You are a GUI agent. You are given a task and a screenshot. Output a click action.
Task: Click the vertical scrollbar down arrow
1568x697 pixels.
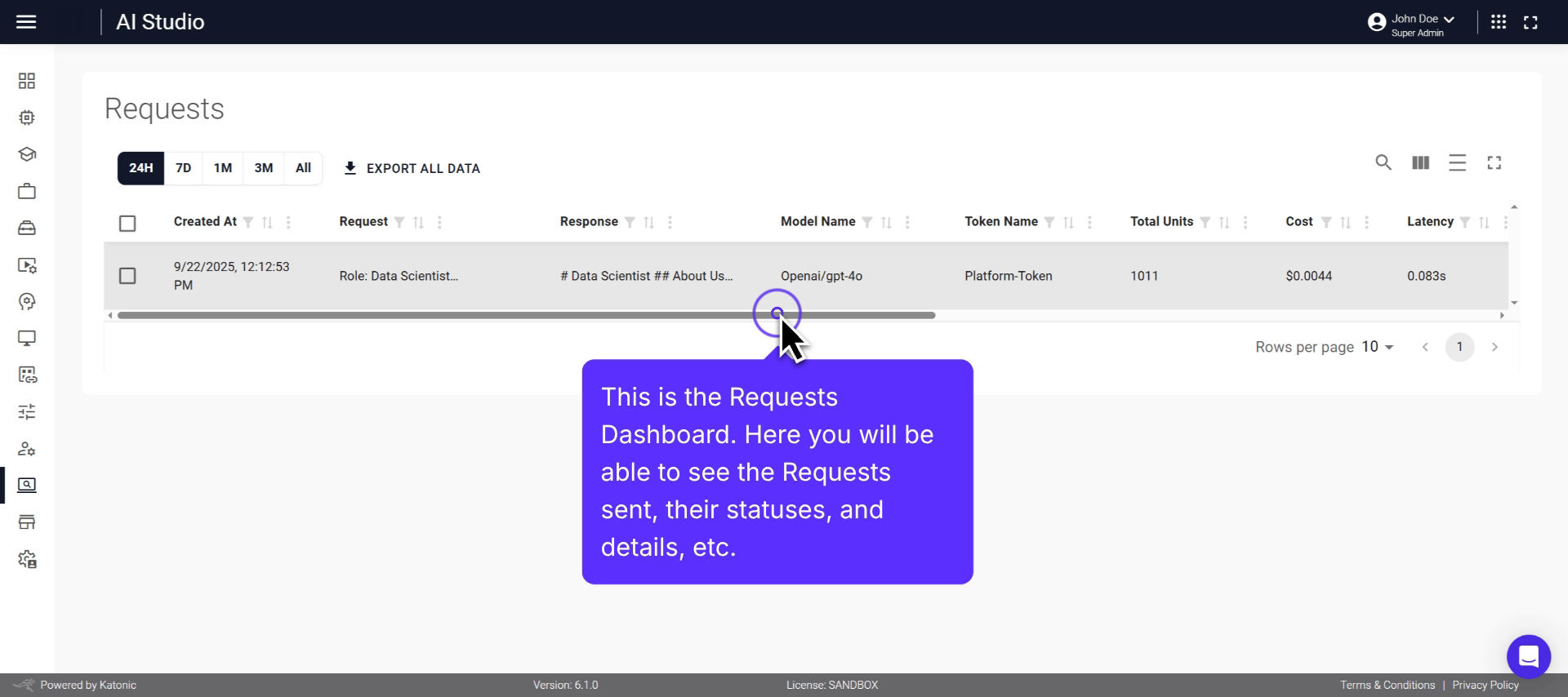coord(1514,303)
